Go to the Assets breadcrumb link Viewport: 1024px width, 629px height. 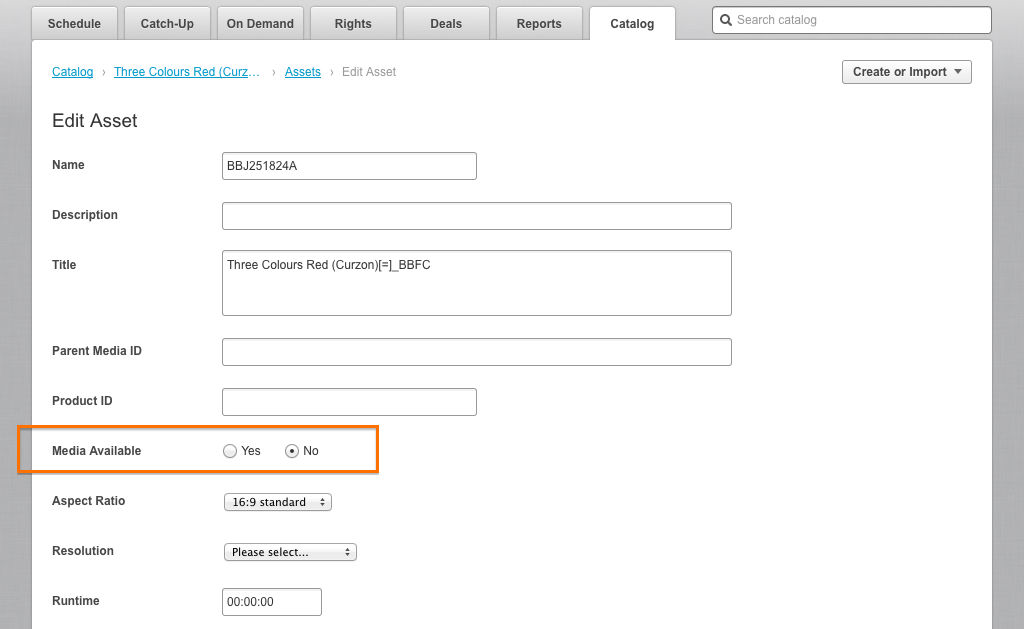(x=302, y=72)
